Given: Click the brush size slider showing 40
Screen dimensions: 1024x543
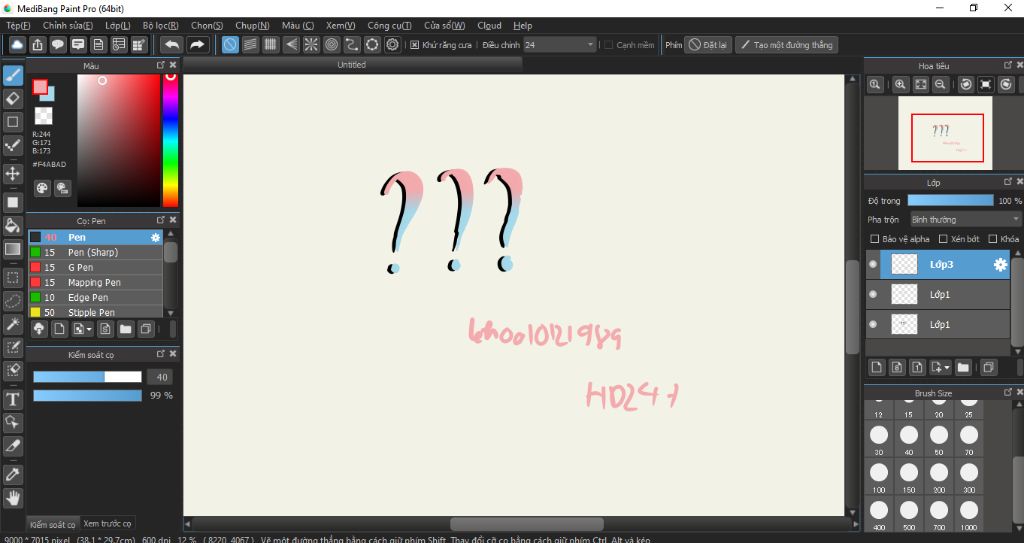Looking at the screenshot, I should tap(88, 377).
